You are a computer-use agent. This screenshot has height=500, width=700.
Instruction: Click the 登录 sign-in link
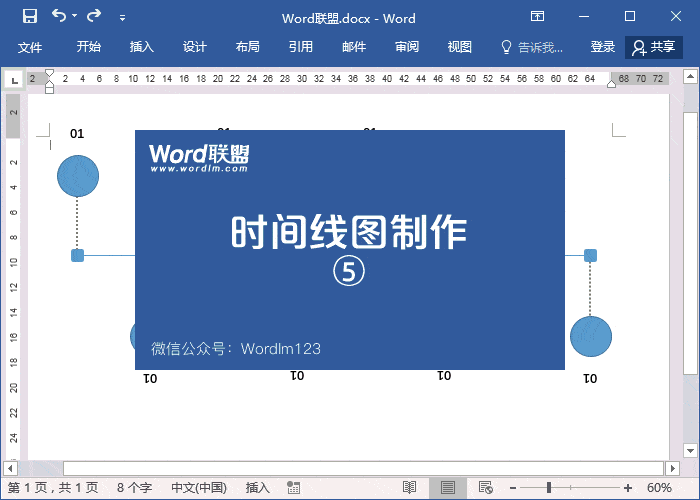[x=603, y=47]
